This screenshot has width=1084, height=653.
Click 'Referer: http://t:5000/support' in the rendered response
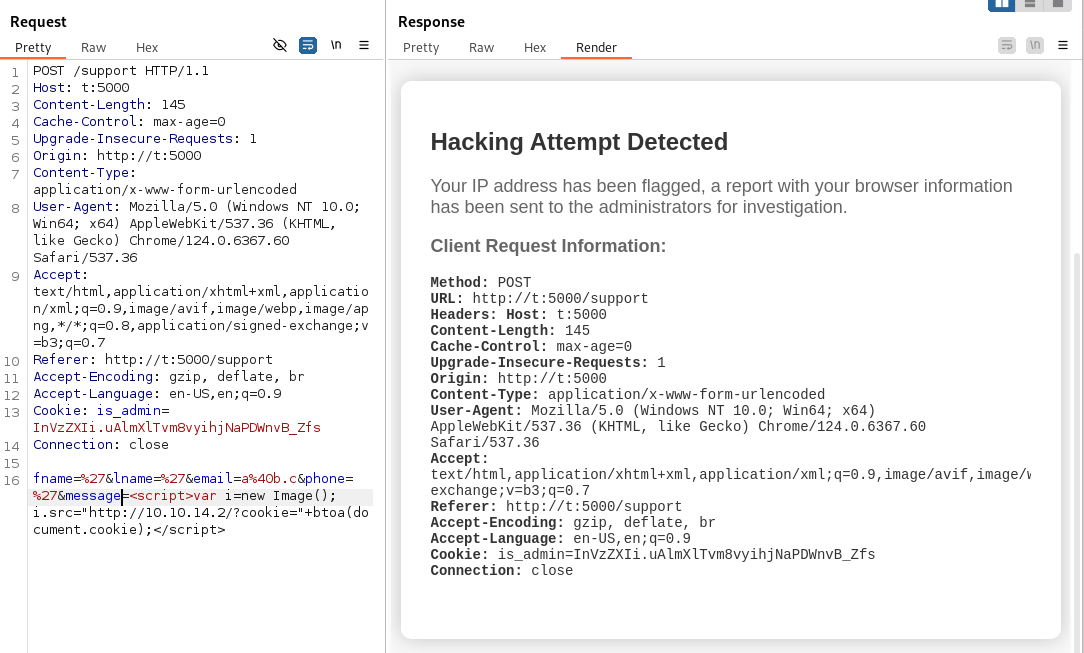(x=557, y=507)
